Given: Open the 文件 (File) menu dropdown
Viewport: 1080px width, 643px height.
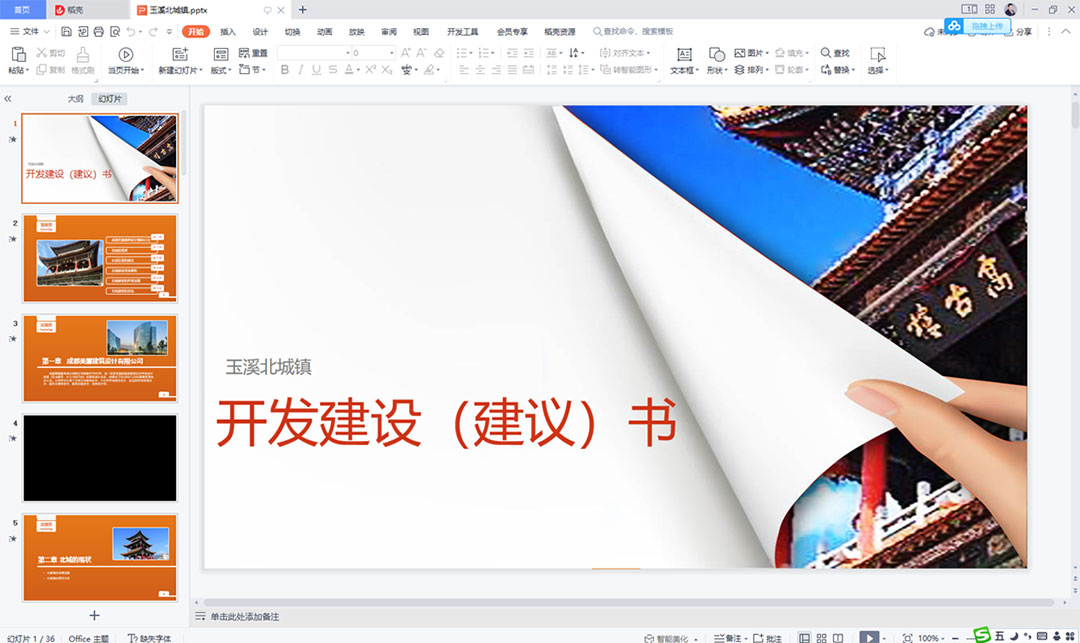Looking at the screenshot, I should (30, 32).
